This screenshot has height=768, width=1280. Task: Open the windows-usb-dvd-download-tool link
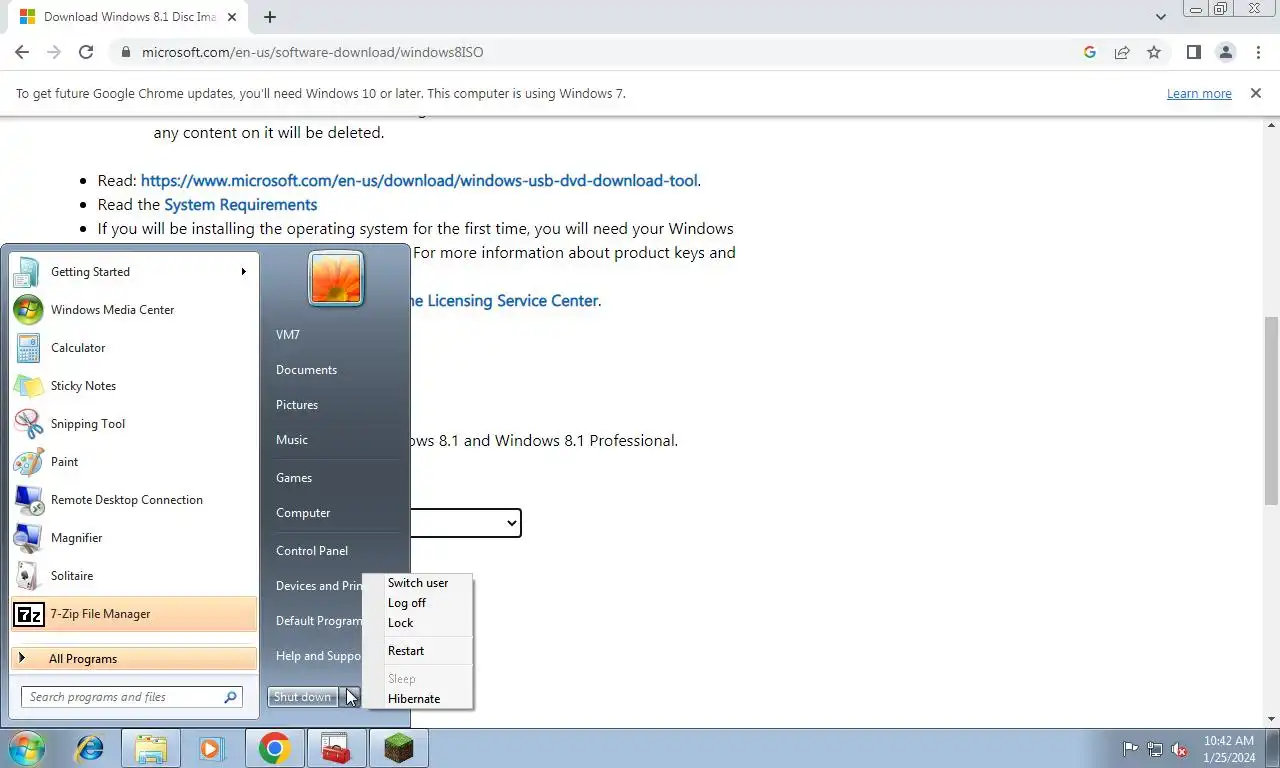419,181
